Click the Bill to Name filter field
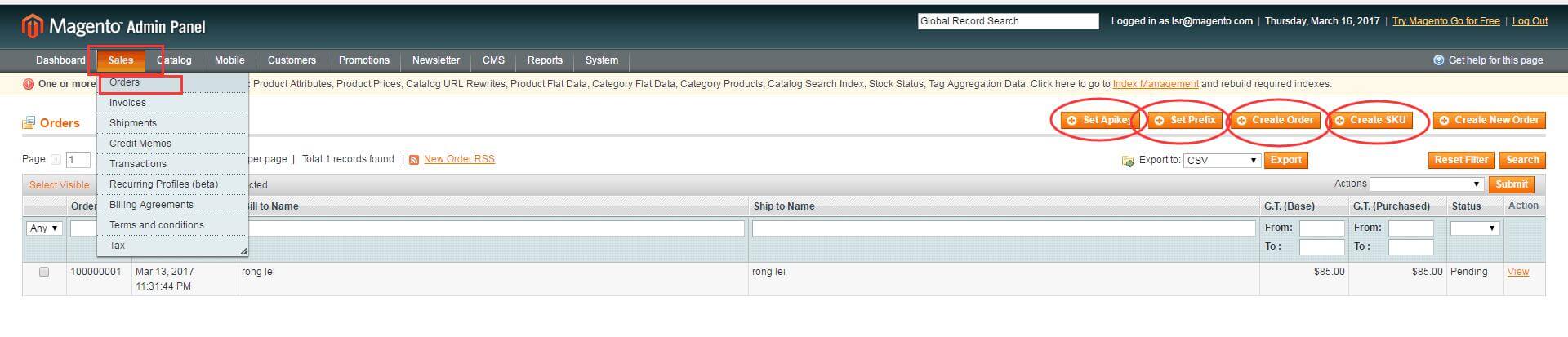The width and height of the screenshot is (1568, 337). coord(492,228)
